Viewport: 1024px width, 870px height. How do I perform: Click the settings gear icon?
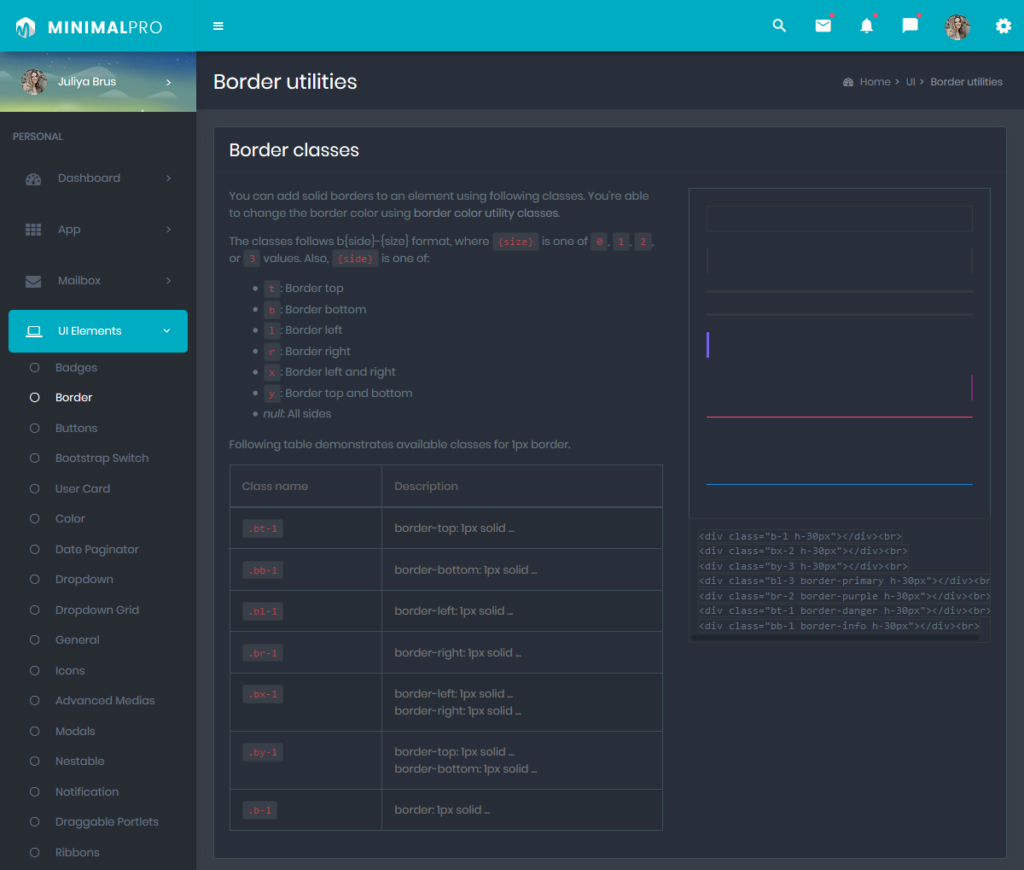click(1003, 25)
